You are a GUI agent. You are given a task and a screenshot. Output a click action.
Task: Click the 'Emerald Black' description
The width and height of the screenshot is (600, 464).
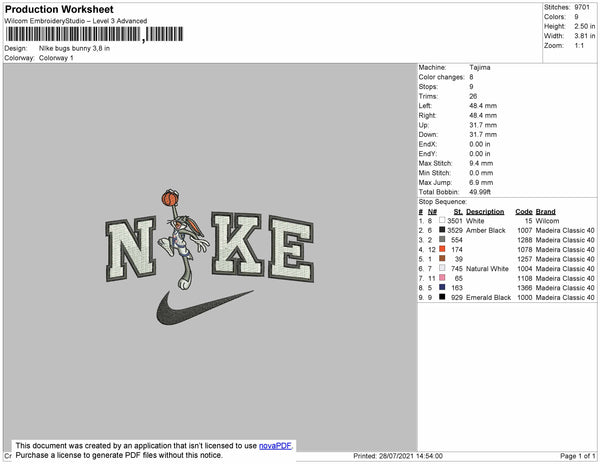(x=488, y=297)
